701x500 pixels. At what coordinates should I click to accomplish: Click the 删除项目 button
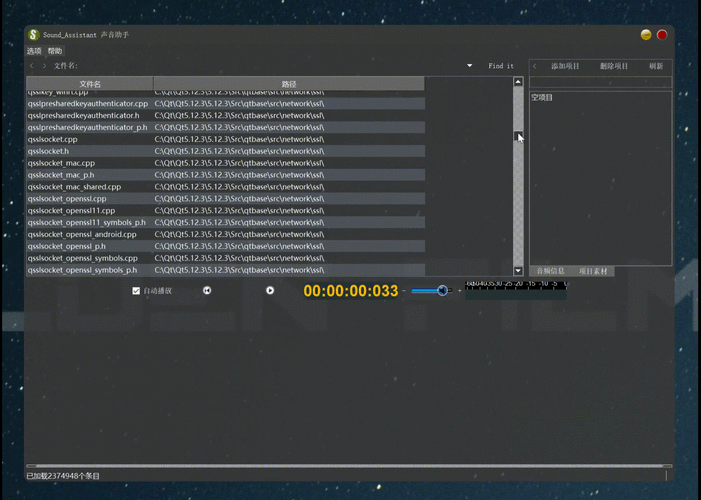(614, 66)
